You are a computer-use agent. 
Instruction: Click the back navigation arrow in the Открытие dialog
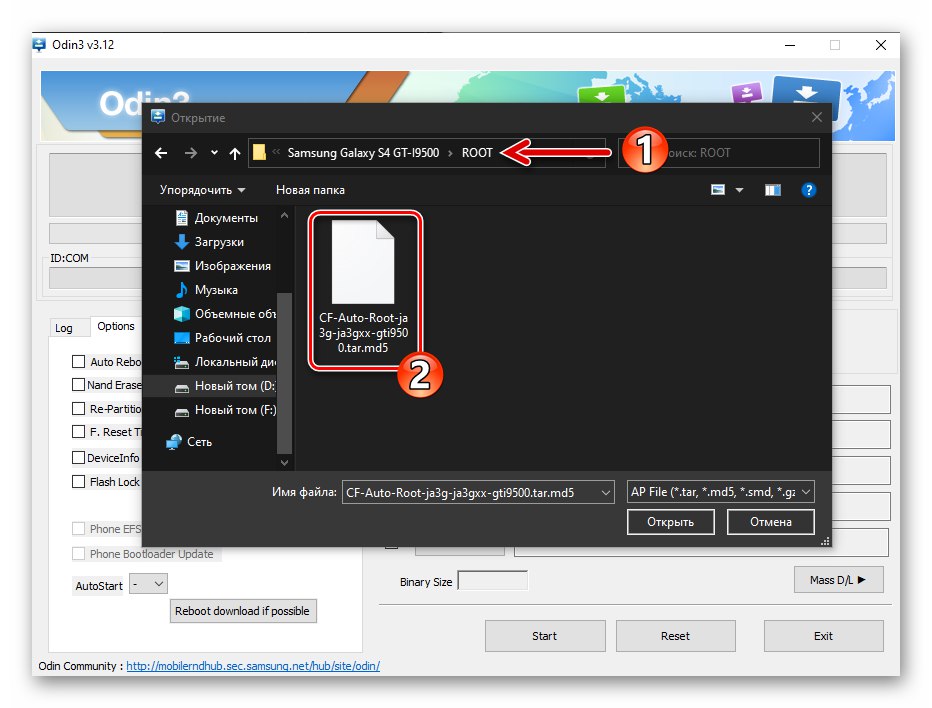161,152
